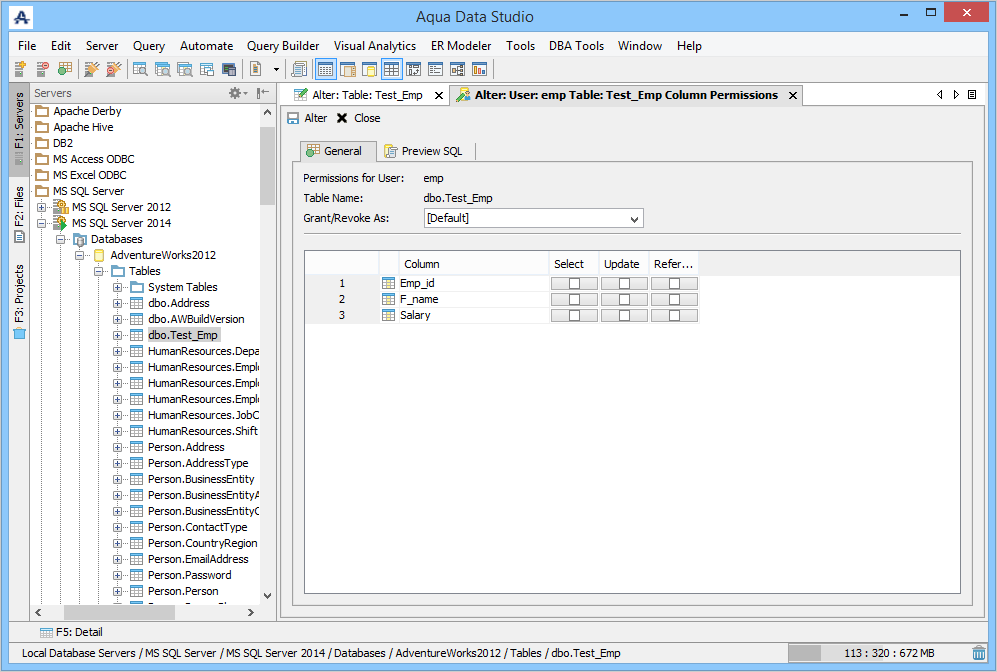Open the Servers panel gear settings
The width and height of the screenshot is (997, 672).
pyautogui.click(x=238, y=93)
